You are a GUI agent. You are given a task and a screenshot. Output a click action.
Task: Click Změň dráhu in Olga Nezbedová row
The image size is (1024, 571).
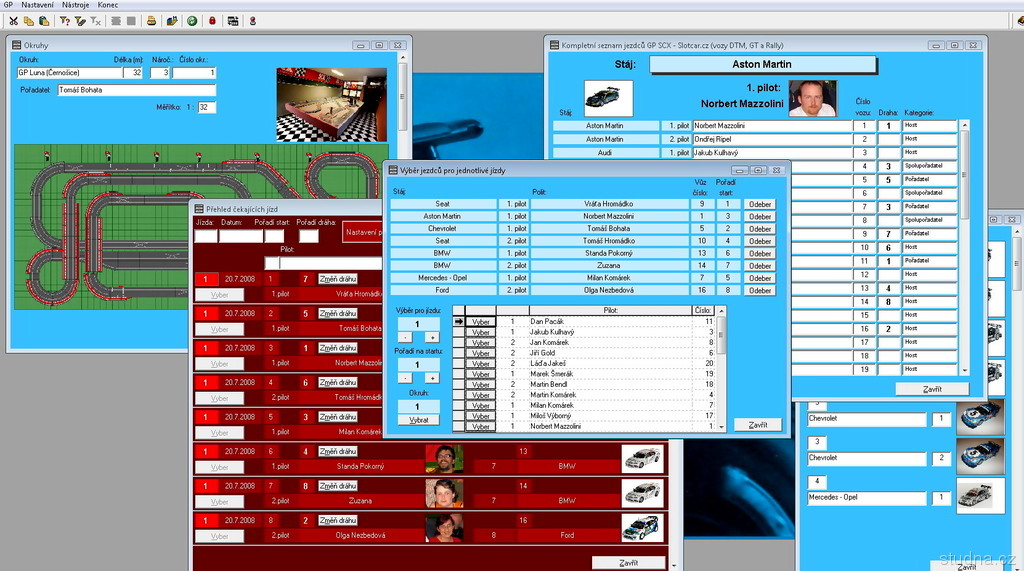click(x=338, y=521)
